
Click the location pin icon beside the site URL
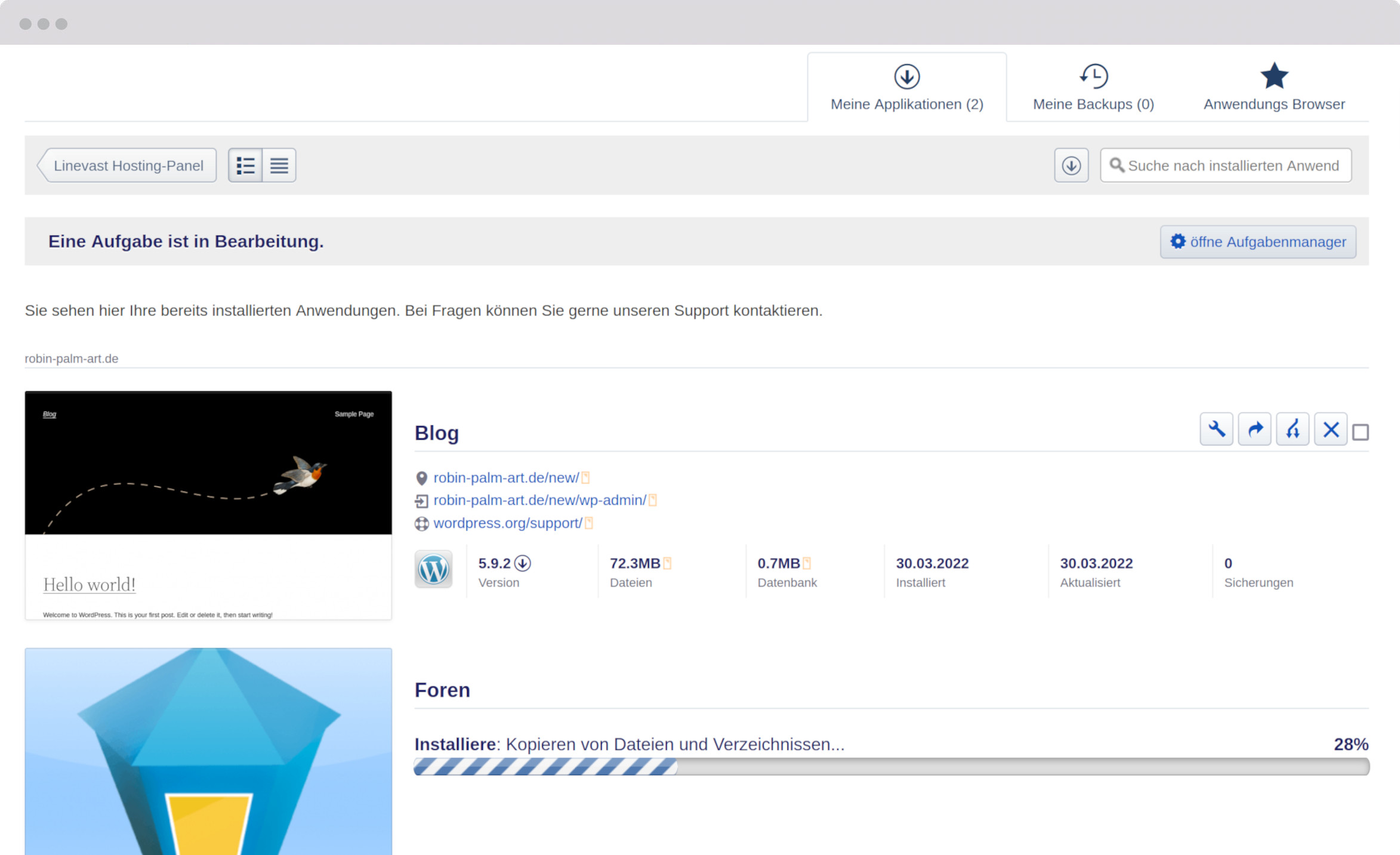[421, 479]
